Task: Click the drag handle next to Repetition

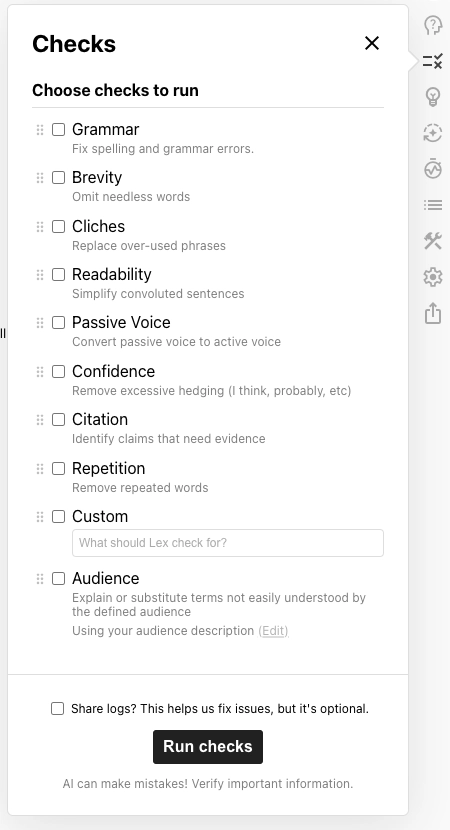Action: click(40, 468)
